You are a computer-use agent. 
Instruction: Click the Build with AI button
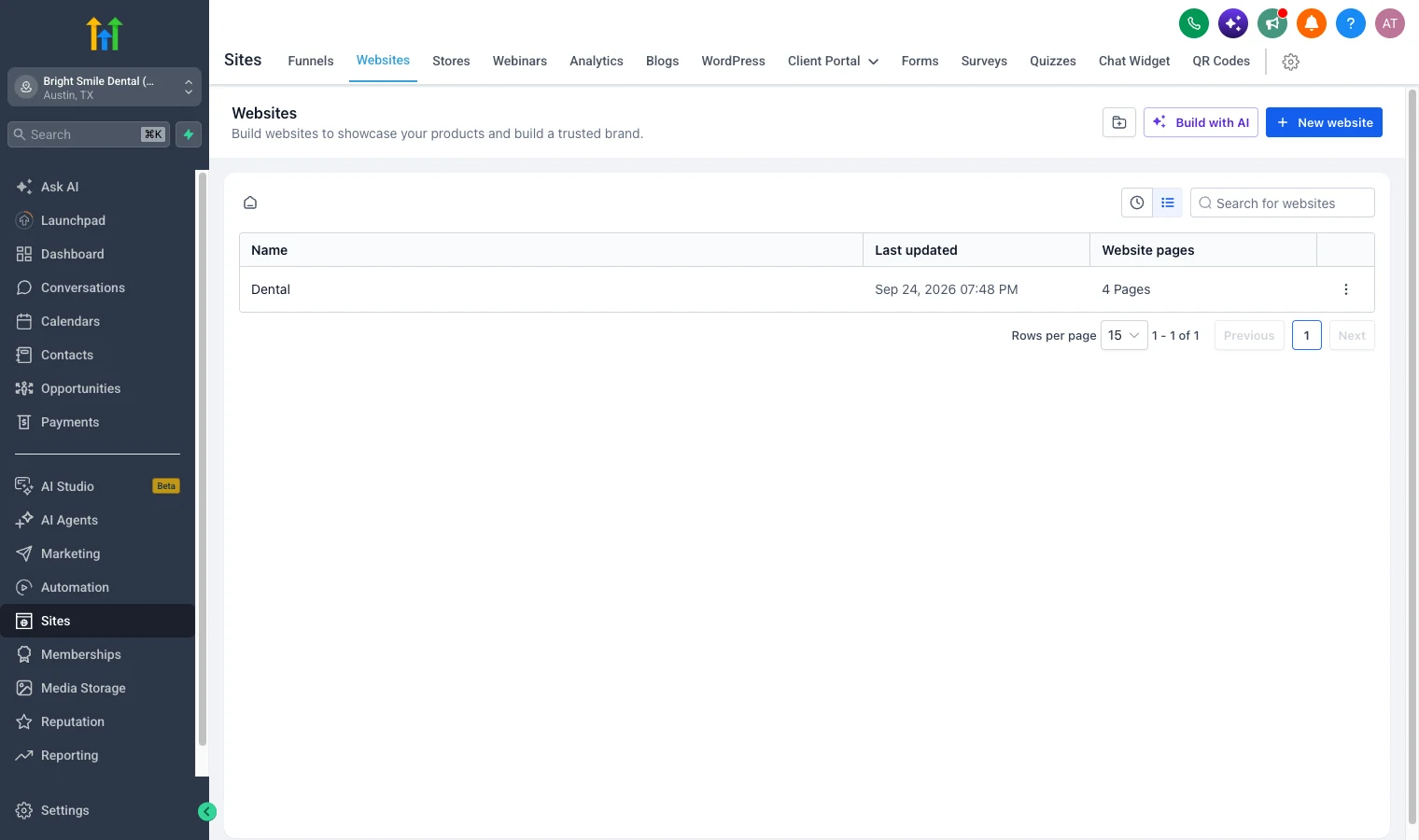pyautogui.click(x=1201, y=122)
